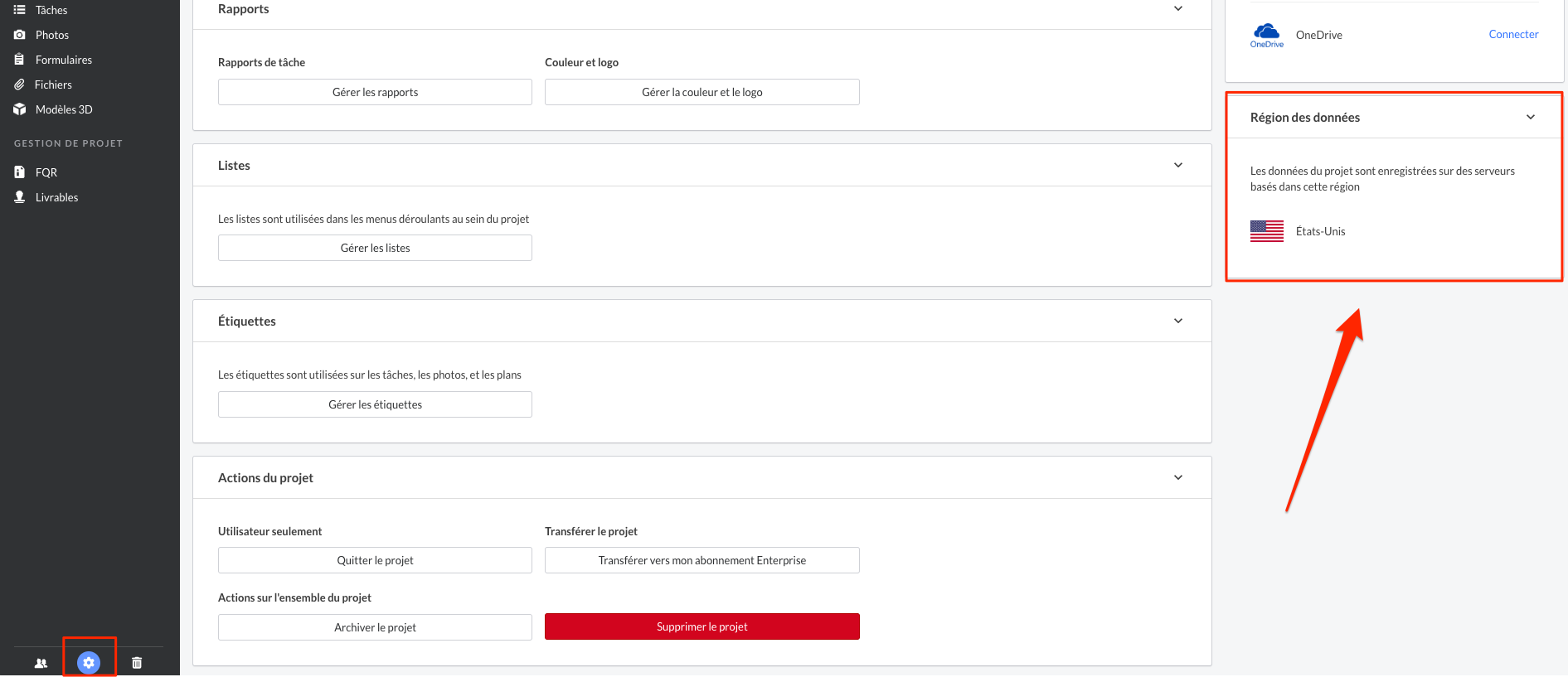Click Archiver le projet button
The height and width of the screenshot is (677, 1568).
coord(375,627)
